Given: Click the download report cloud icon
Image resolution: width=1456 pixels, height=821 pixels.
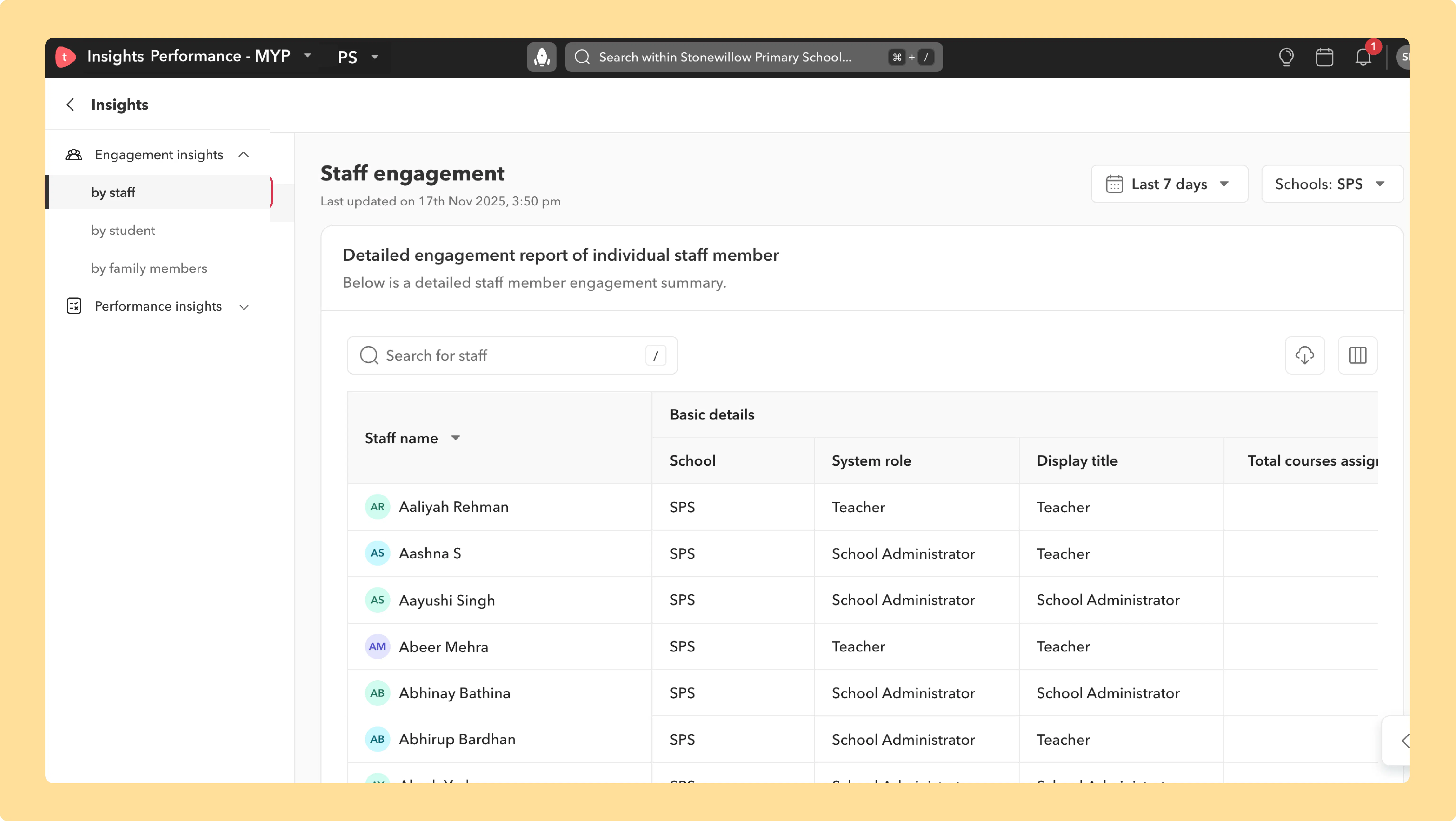Looking at the screenshot, I should (x=1304, y=355).
